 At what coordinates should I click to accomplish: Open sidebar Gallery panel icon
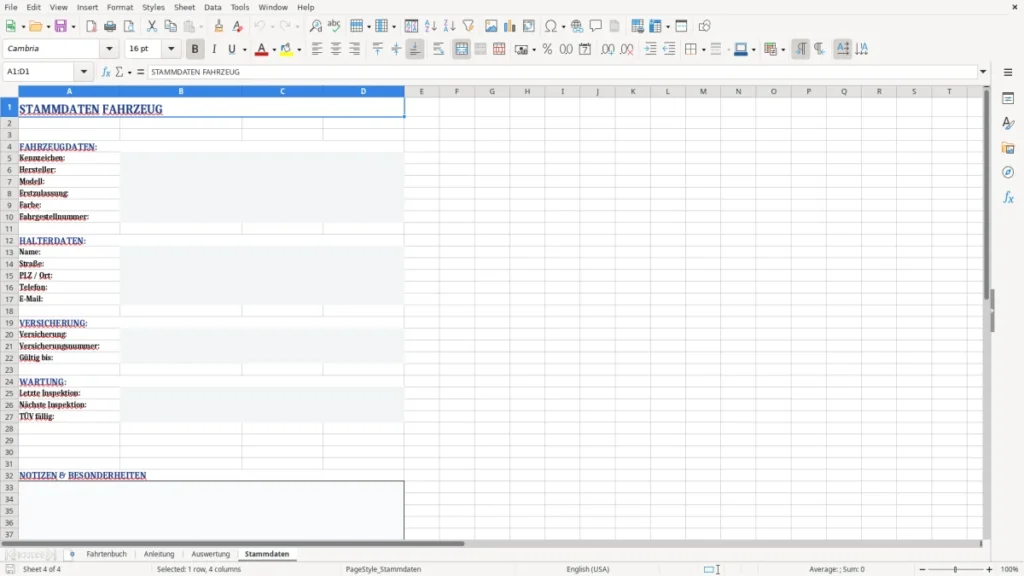click(x=1008, y=148)
